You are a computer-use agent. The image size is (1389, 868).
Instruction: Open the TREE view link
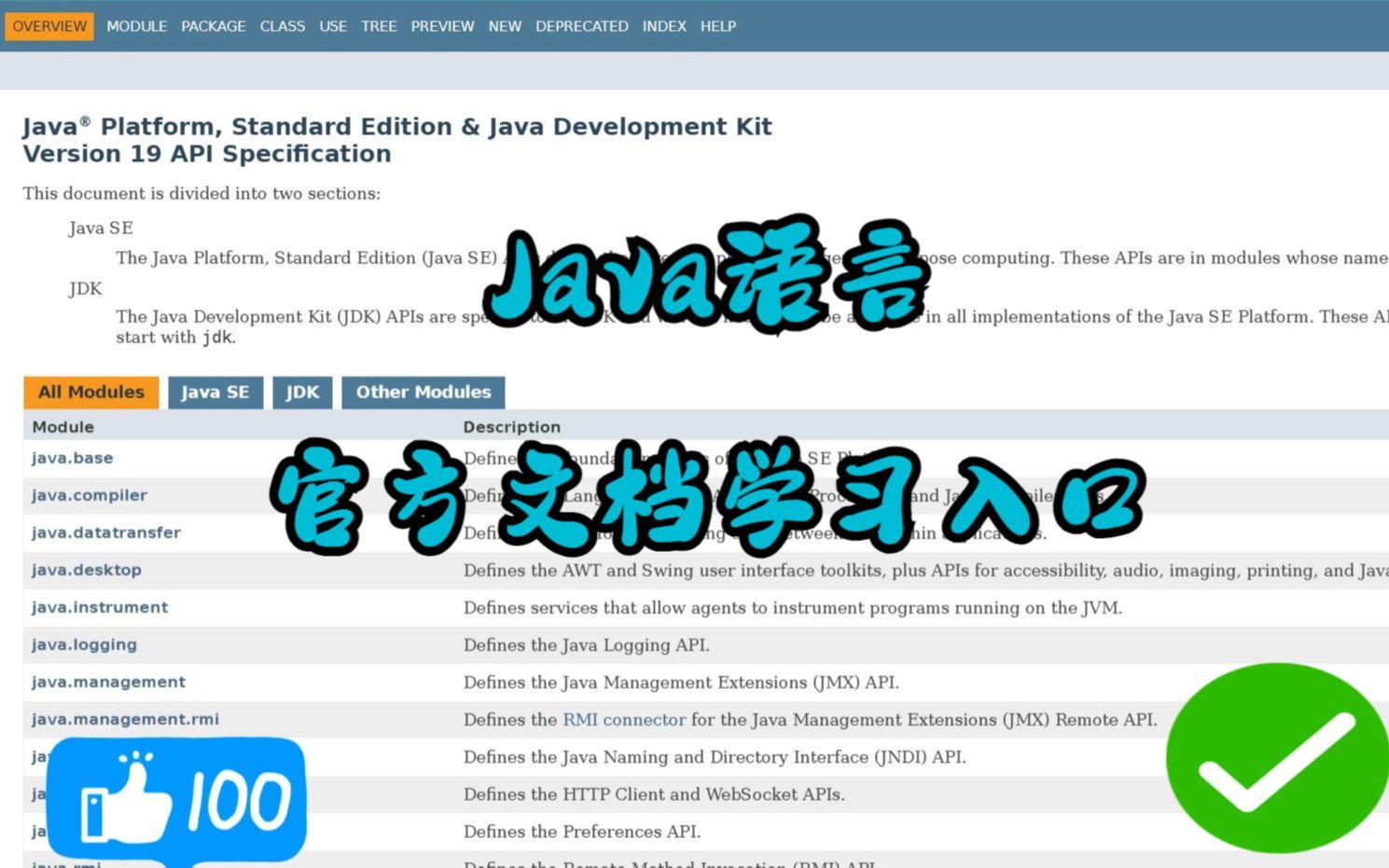379,26
